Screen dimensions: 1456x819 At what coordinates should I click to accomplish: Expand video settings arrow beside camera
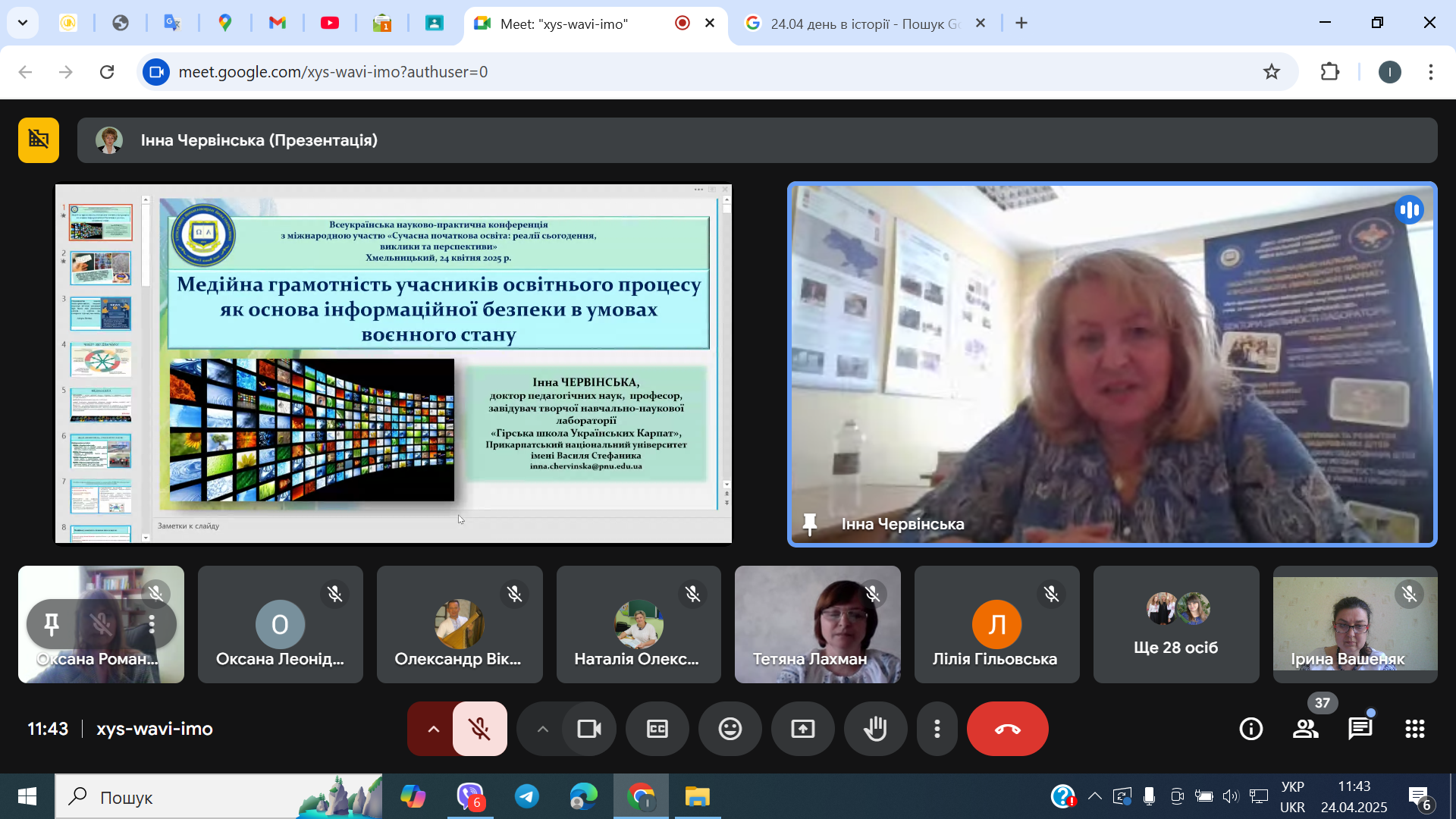point(542,729)
